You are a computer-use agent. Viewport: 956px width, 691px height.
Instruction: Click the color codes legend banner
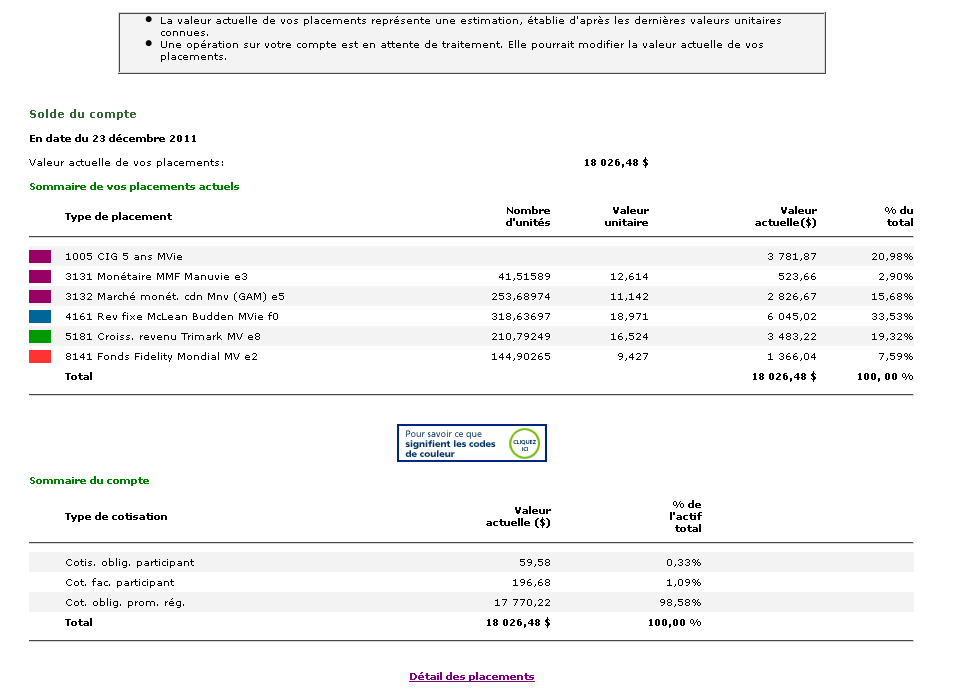[471, 443]
